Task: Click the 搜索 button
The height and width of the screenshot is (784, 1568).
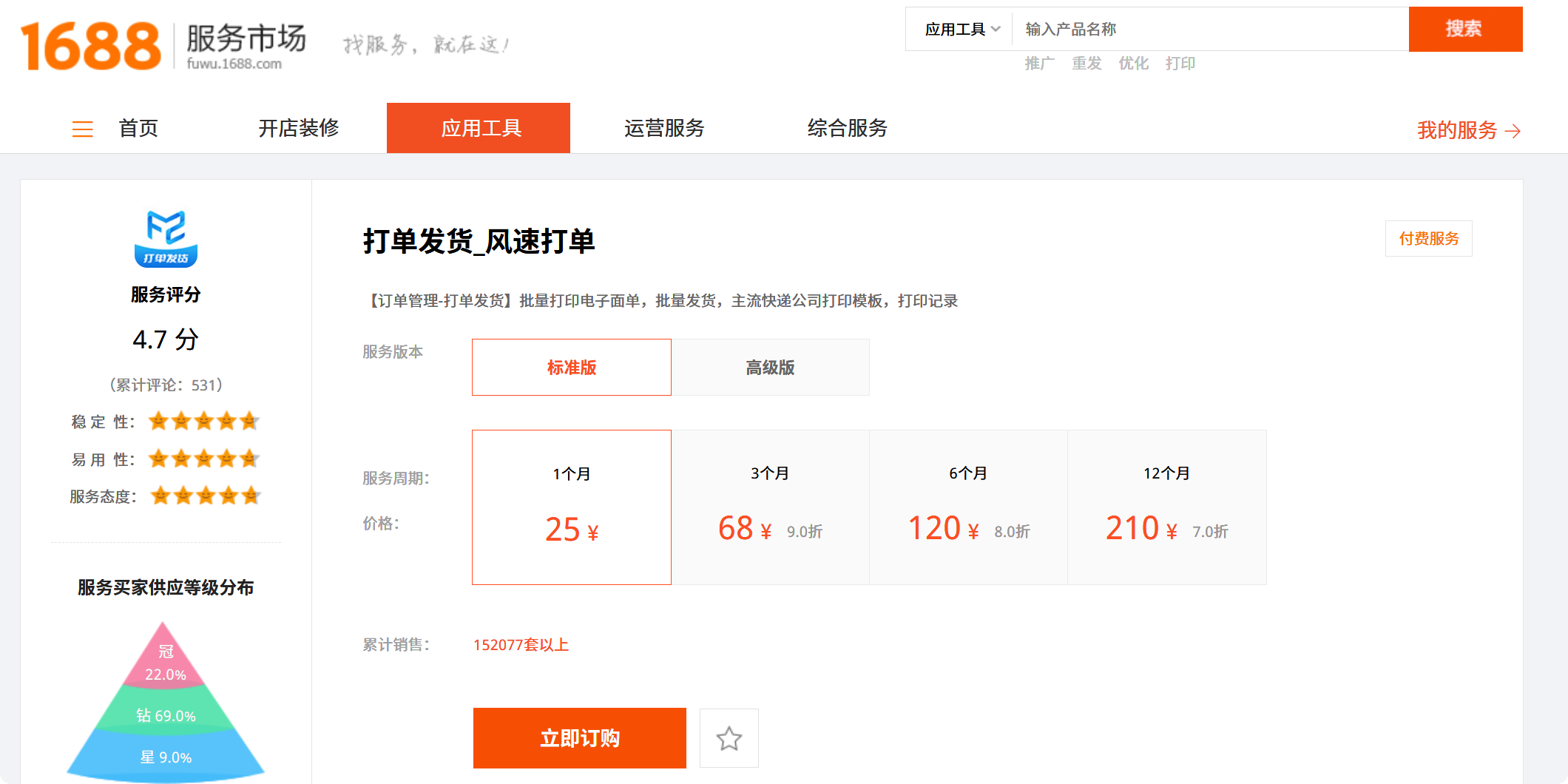Action: tap(1465, 29)
